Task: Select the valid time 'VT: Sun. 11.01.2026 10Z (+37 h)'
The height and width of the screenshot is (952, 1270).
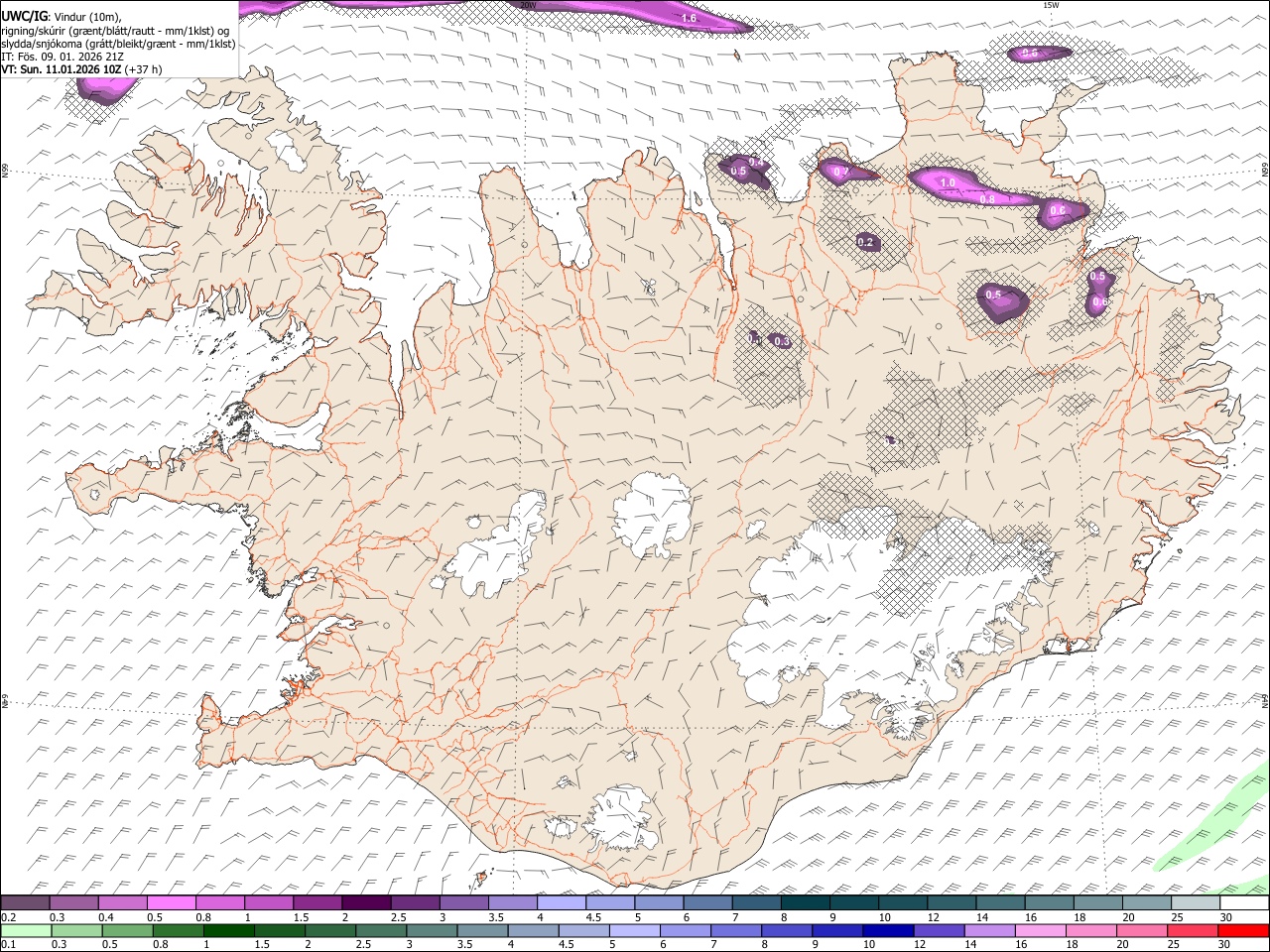Action: 81,69
